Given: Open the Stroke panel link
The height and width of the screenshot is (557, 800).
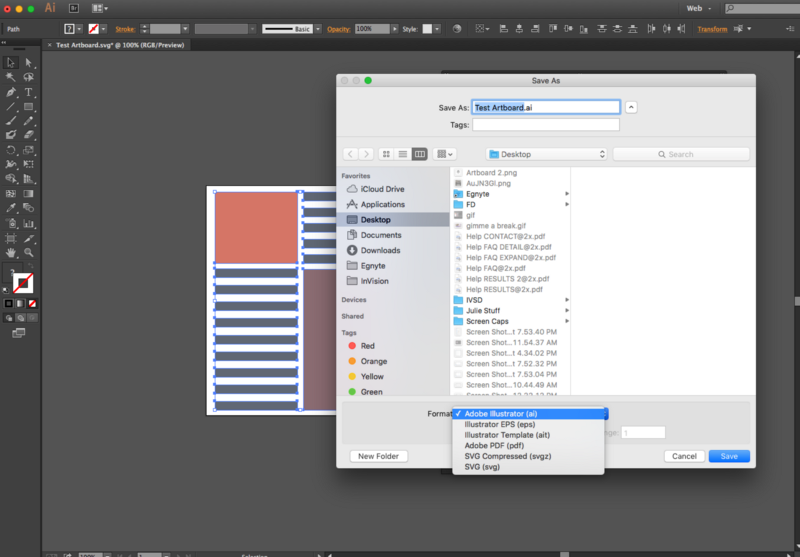Looking at the screenshot, I should (x=125, y=29).
